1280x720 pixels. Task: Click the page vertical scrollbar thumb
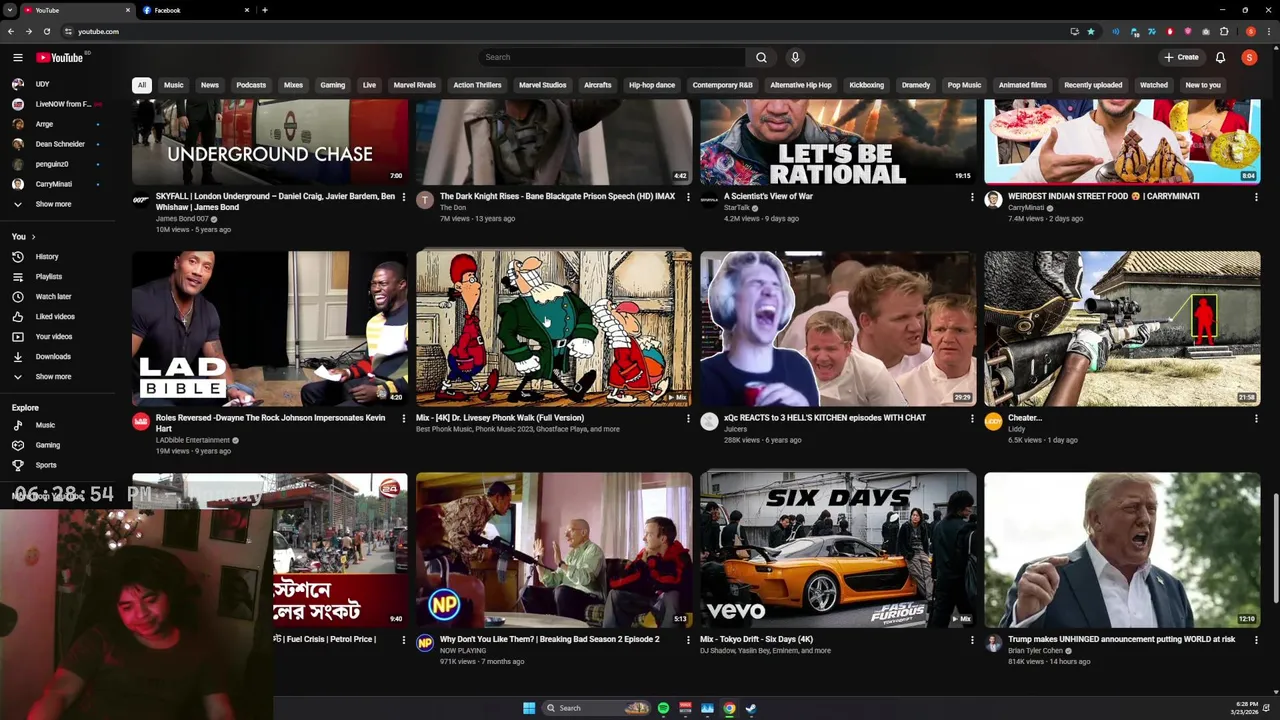coord(1275,547)
